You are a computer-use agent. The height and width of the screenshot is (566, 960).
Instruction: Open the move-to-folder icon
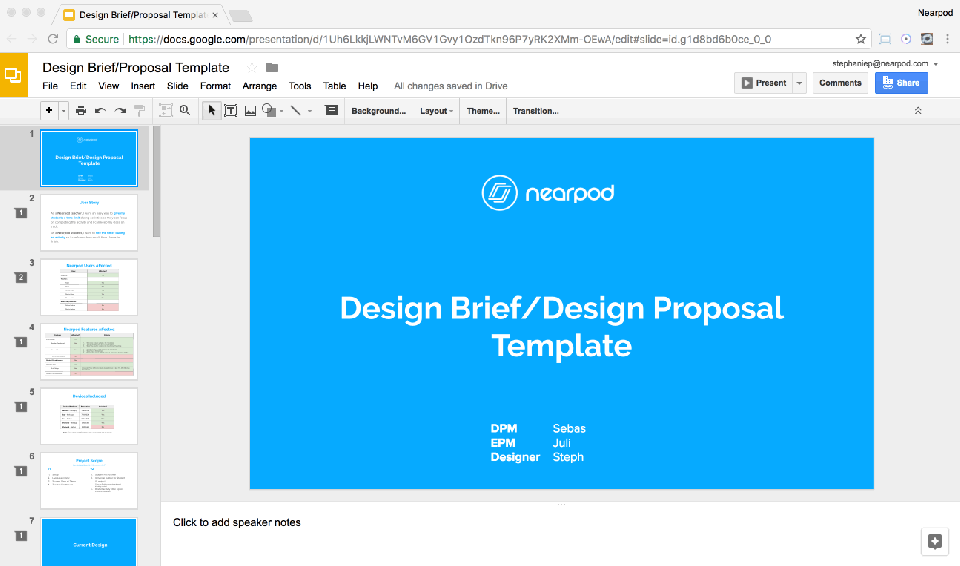(272, 67)
